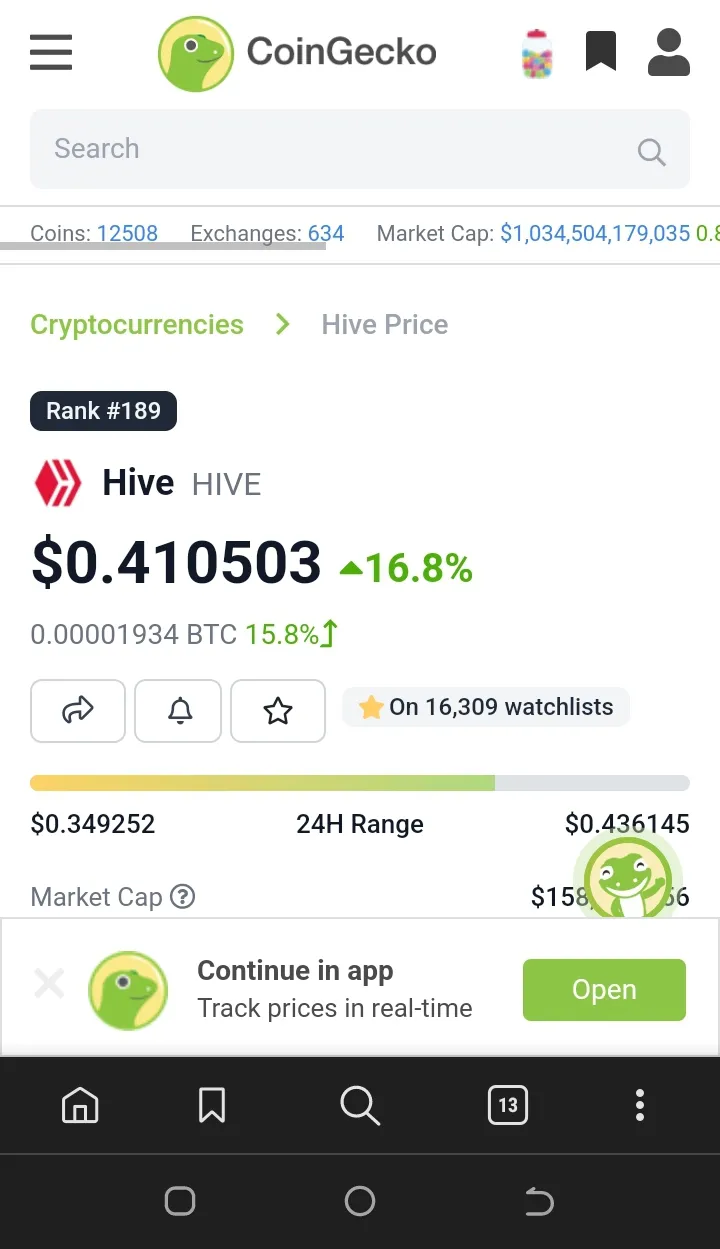720x1249 pixels.
Task: Open the hamburger navigation menu
Action: tap(51, 52)
